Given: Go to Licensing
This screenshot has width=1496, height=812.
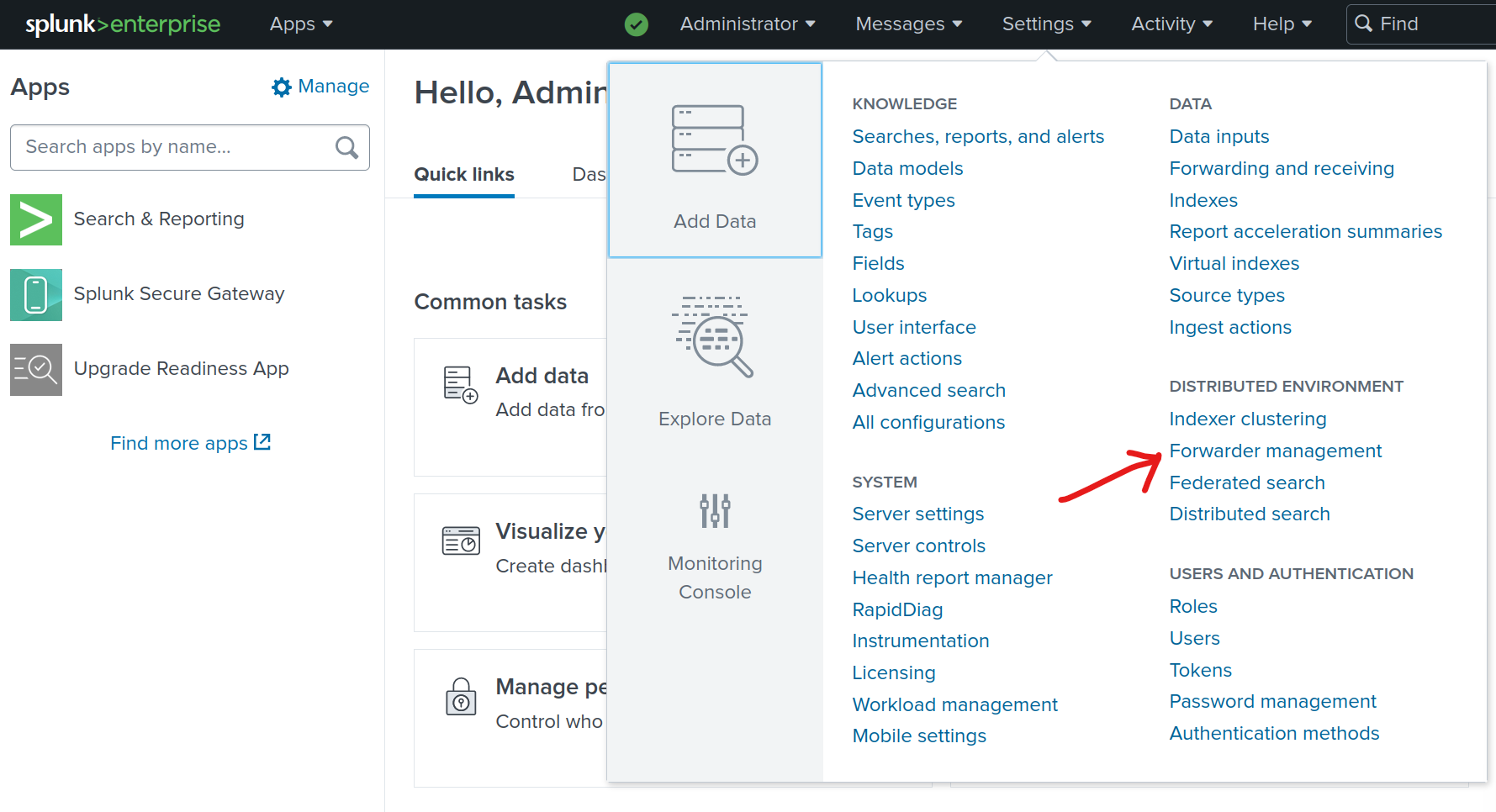Looking at the screenshot, I should (893, 673).
